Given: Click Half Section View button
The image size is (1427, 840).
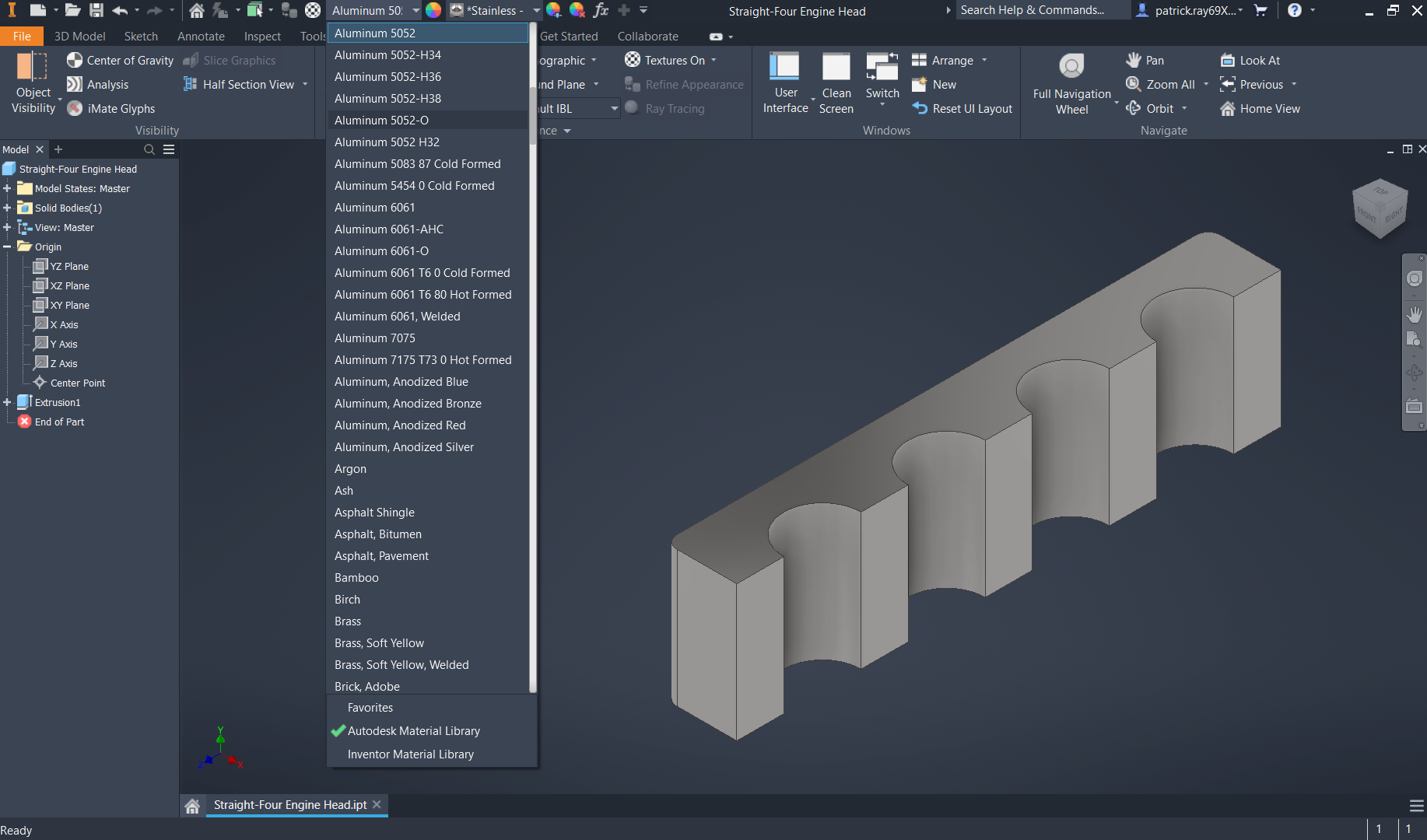Looking at the screenshot, I should (x=247, y=85).
